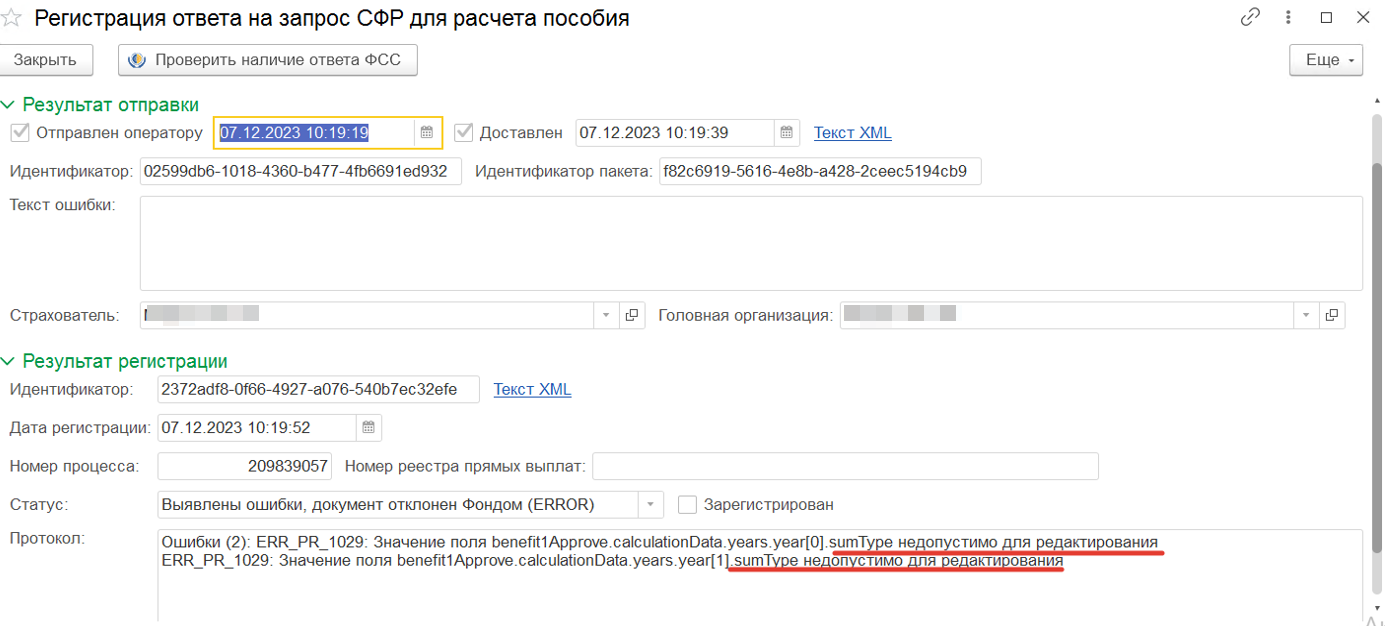Collapse the Результат отправки section

click(x=9, y=104)
